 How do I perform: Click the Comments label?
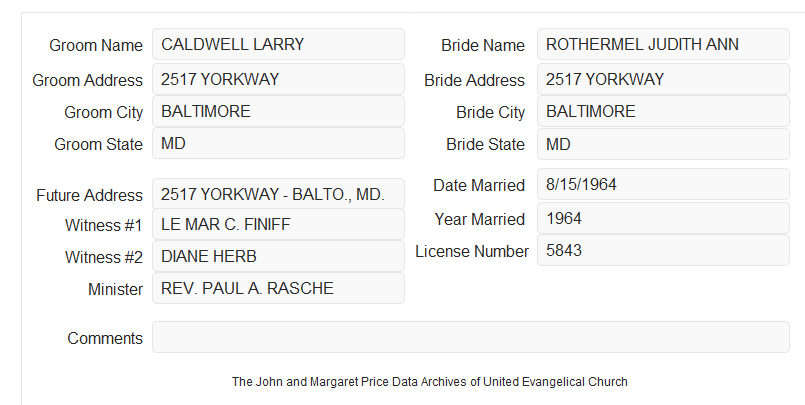(105, 338)
